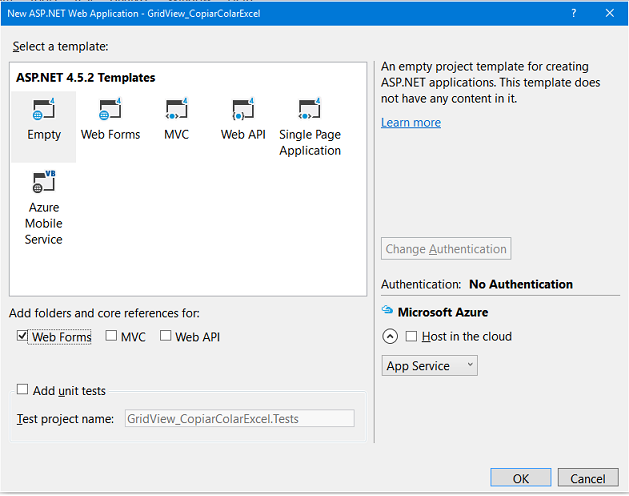Uncheck the Web Forms references checkbox
Screen dimensions: 629x496
tap(22, 335)
